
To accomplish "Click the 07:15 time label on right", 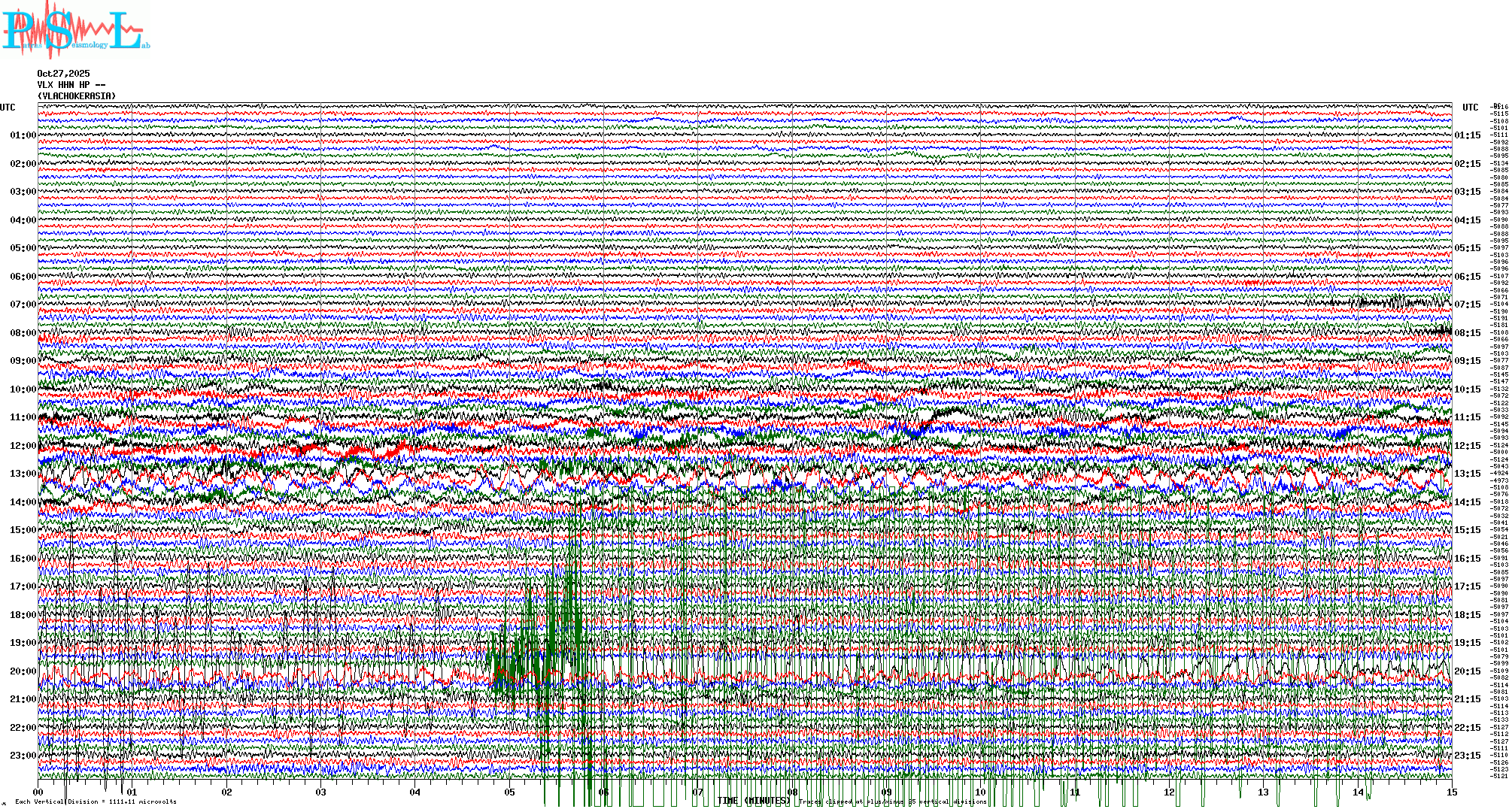I will 1467,304.
